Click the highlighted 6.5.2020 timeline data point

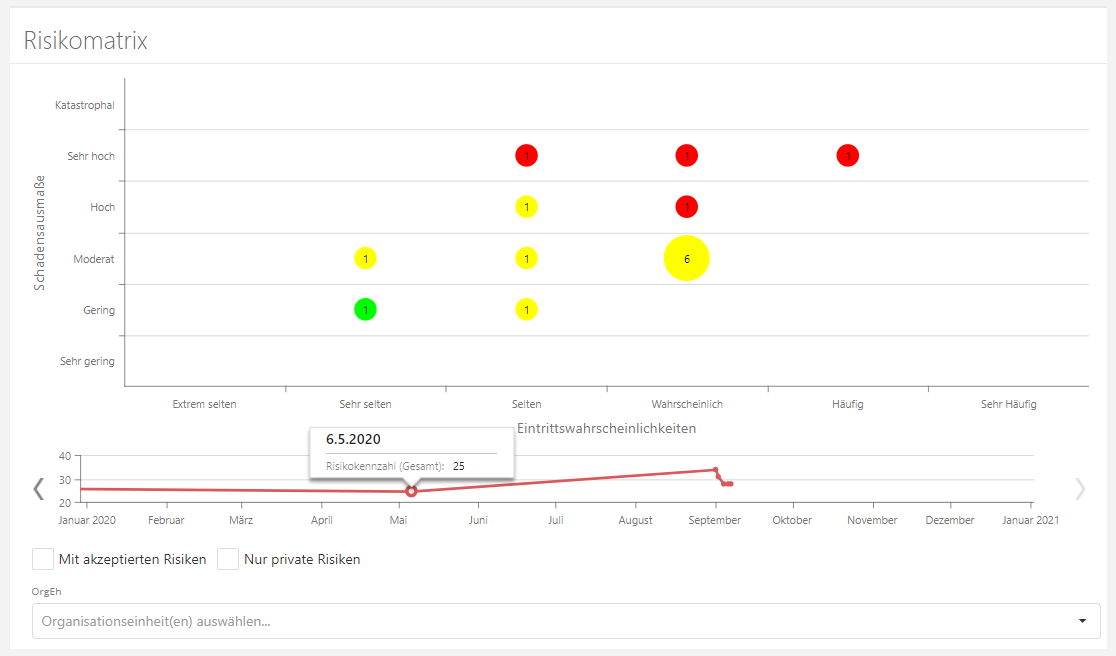[411, 491]
